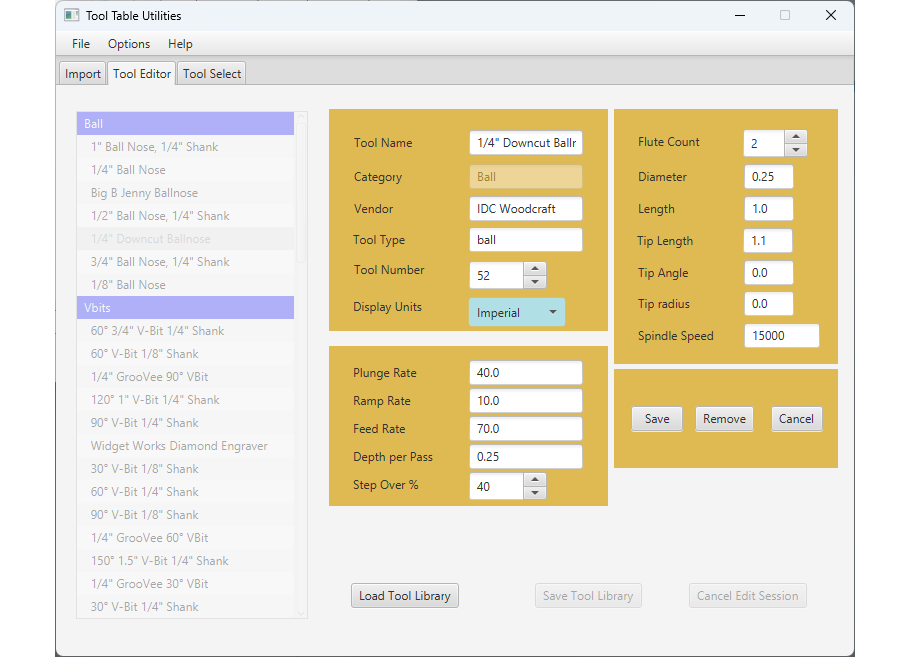910x657 pixels.
Task: Click the Length input field
Action: point(769,208)
